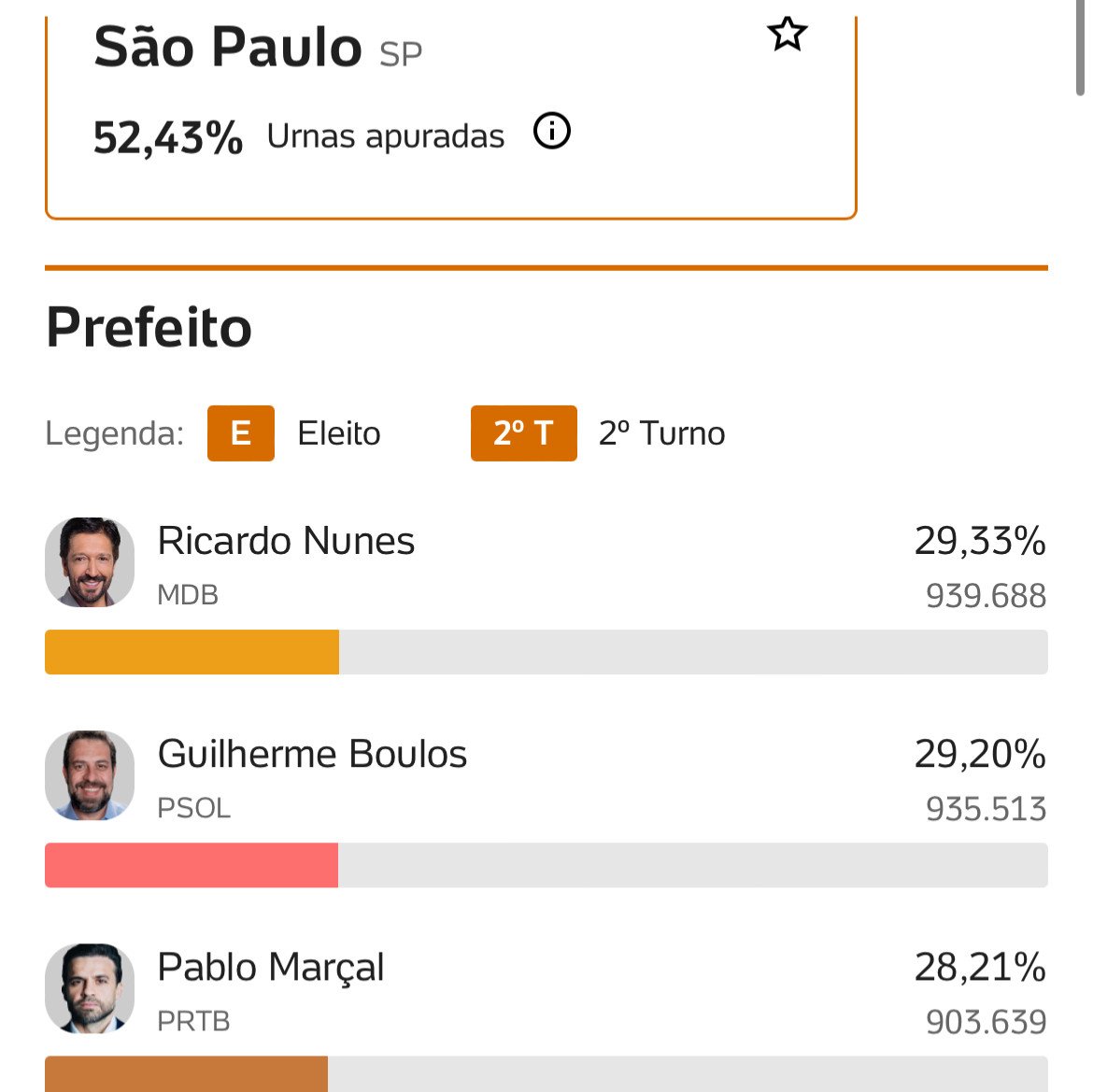This screenshot has width=1093, height=1092.
Task: Click the 52,43% urnas apuradas figure
Action: [168, 137]
